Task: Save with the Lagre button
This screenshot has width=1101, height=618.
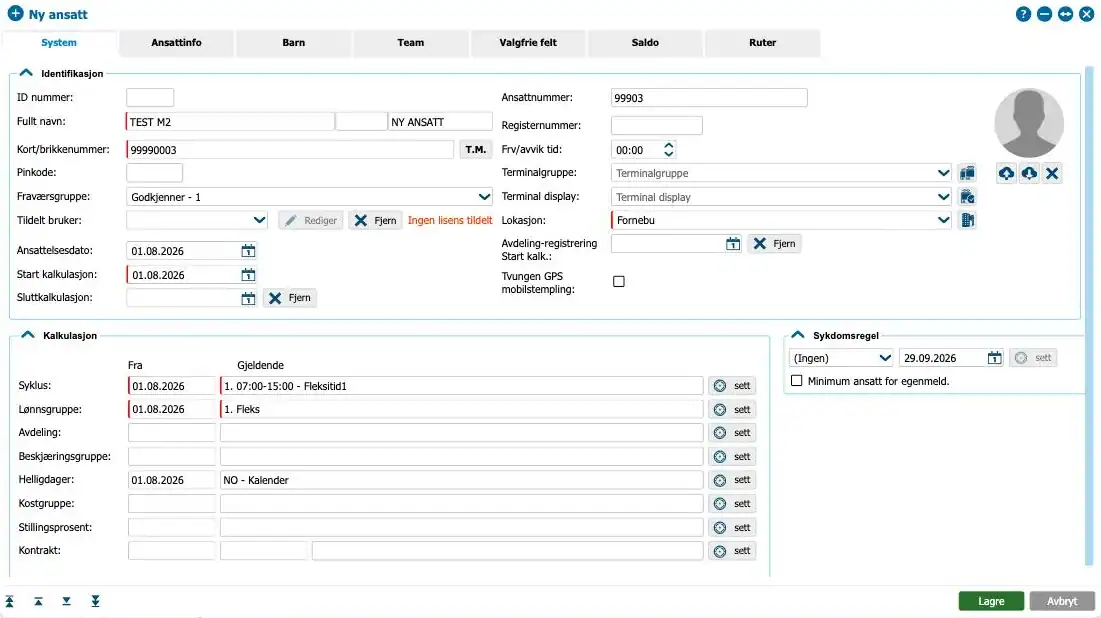Action: (x=991, y=601)
